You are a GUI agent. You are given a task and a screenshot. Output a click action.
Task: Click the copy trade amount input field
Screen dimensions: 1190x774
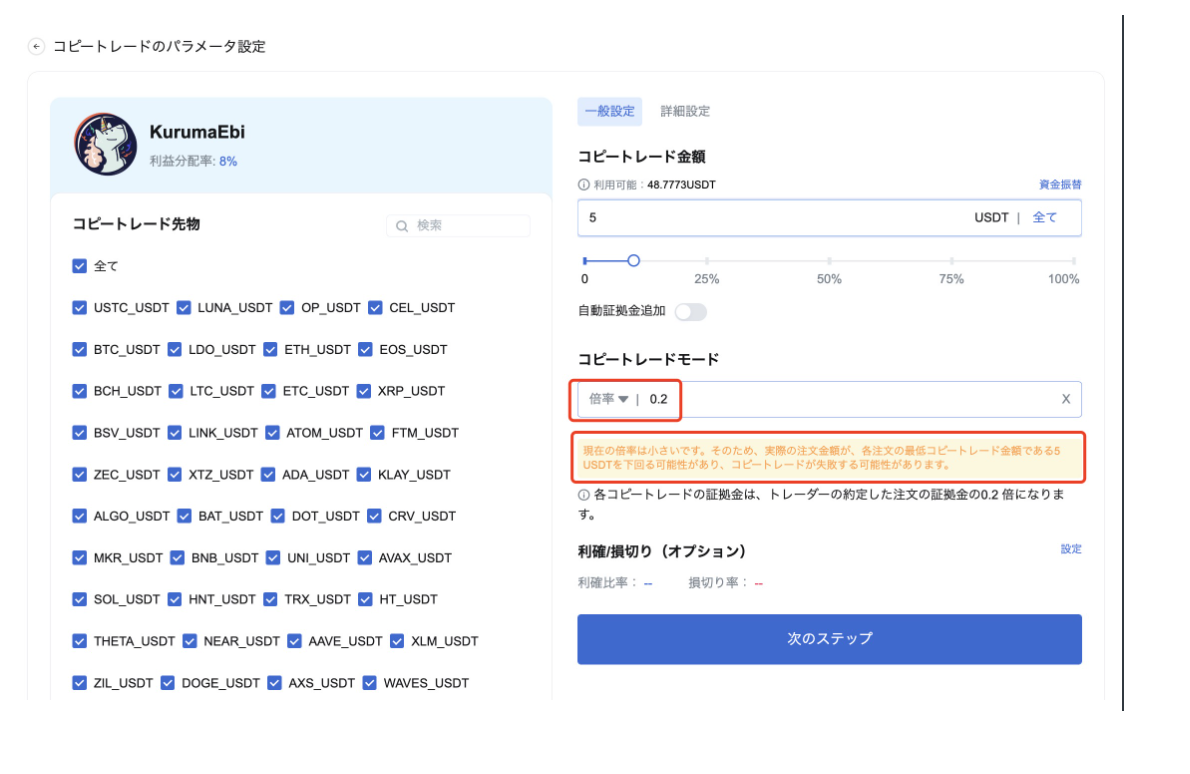click(x=830, y=218)
